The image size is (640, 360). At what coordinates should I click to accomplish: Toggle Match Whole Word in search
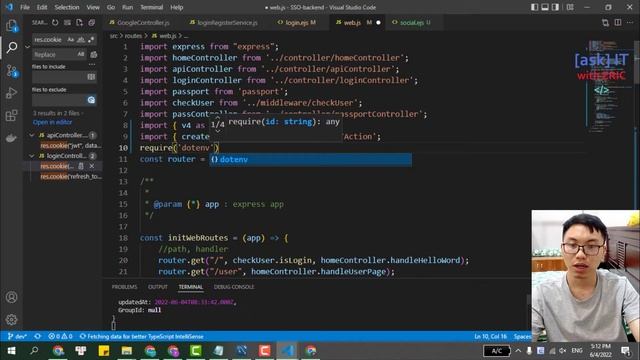point(81,40)
